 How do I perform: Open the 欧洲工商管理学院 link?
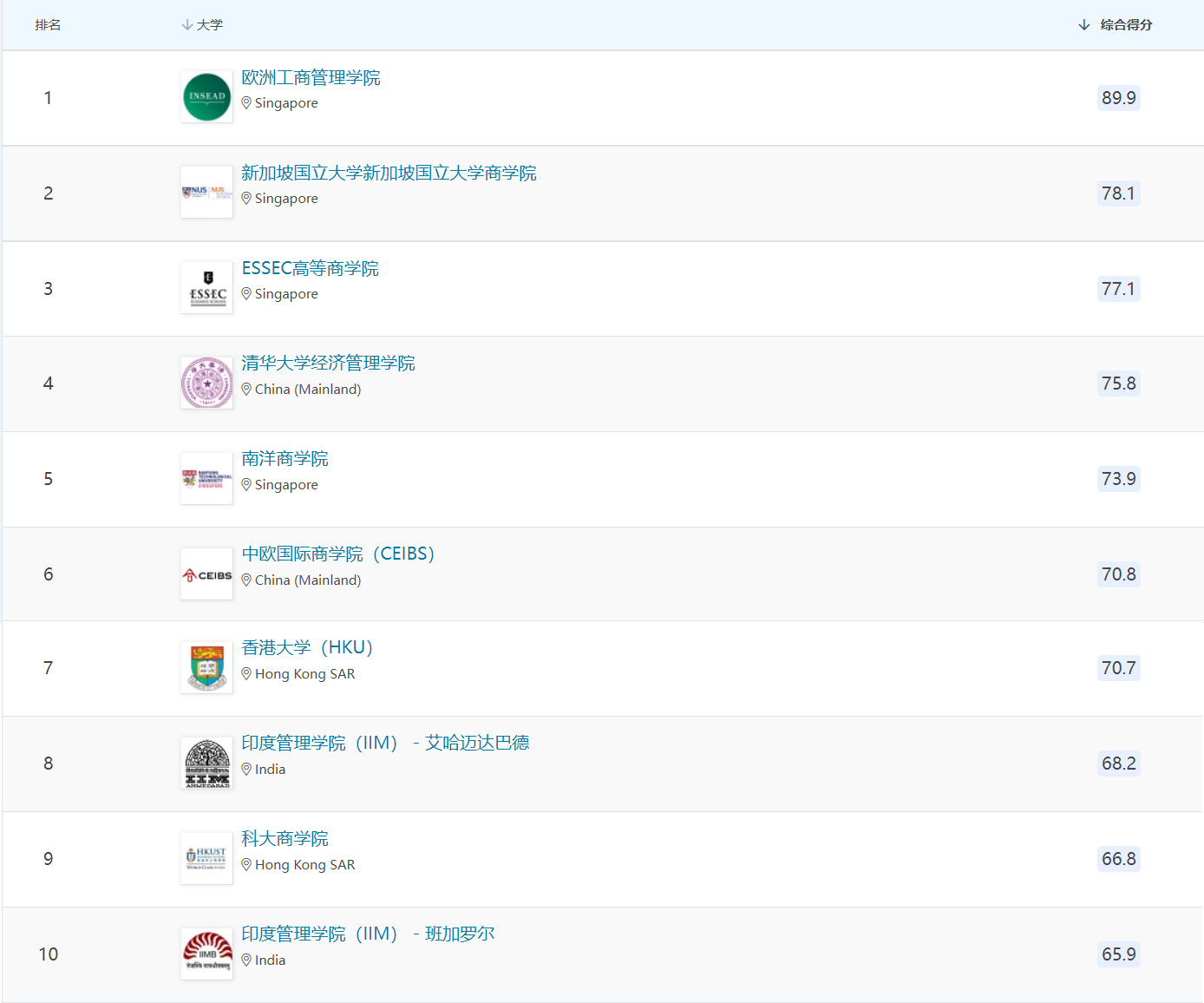[311, 77]
